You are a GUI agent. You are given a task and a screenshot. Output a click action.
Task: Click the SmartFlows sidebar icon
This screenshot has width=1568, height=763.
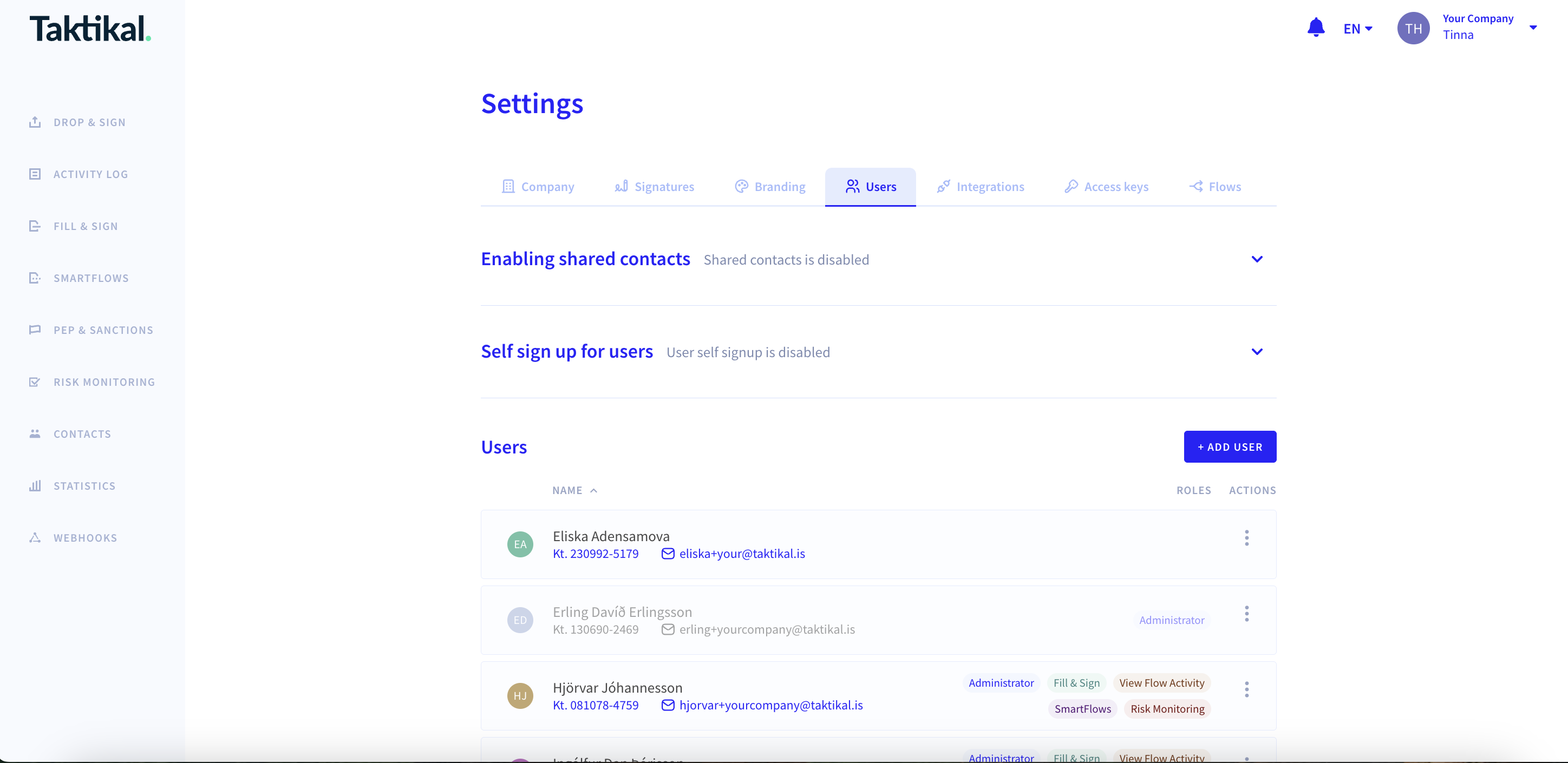pos(35,278)
